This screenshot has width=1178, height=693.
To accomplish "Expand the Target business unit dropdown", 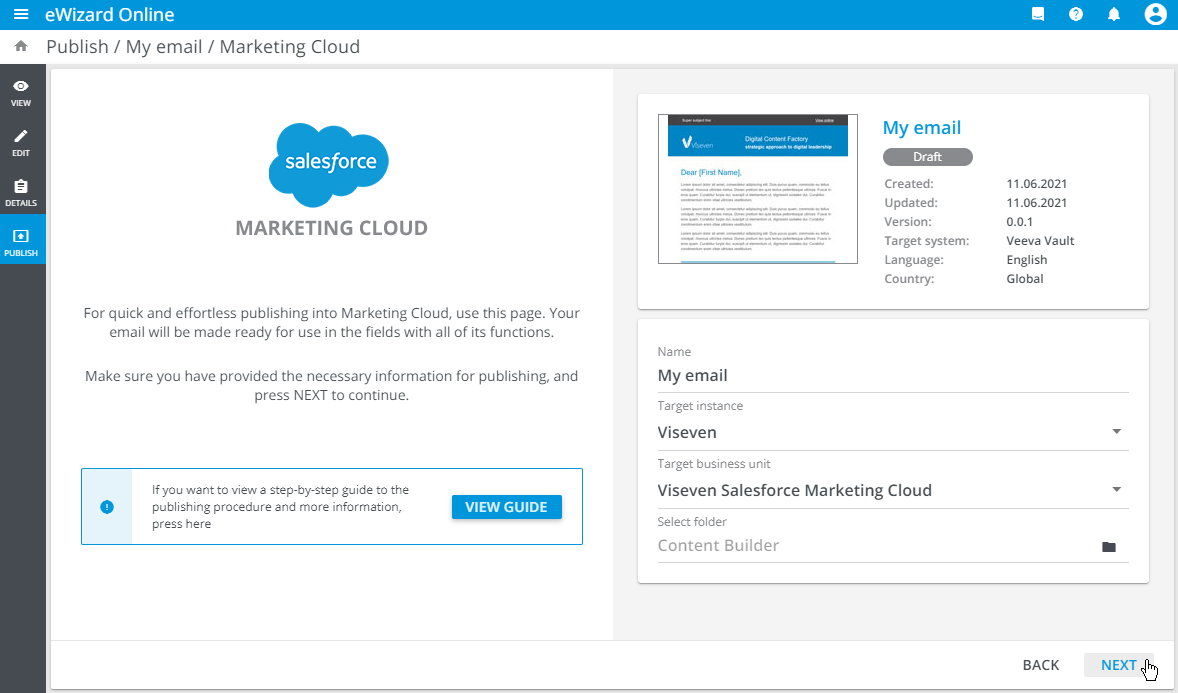I will (1116, 490).
